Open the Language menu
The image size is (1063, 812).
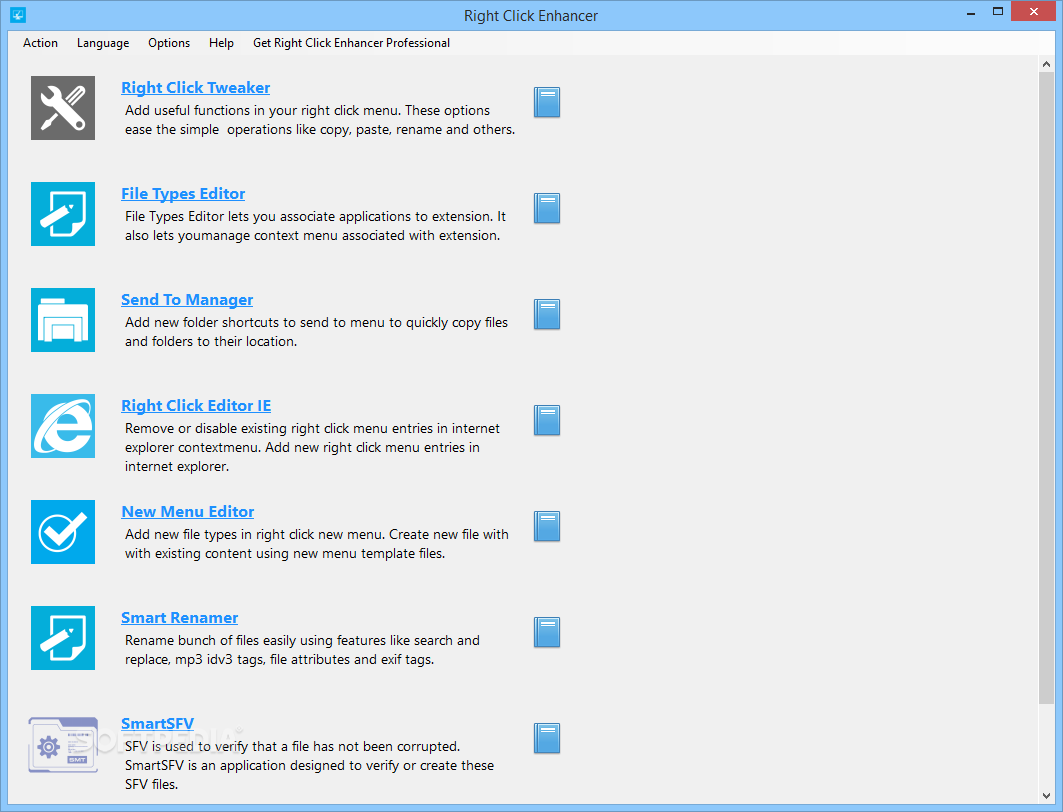103,43
